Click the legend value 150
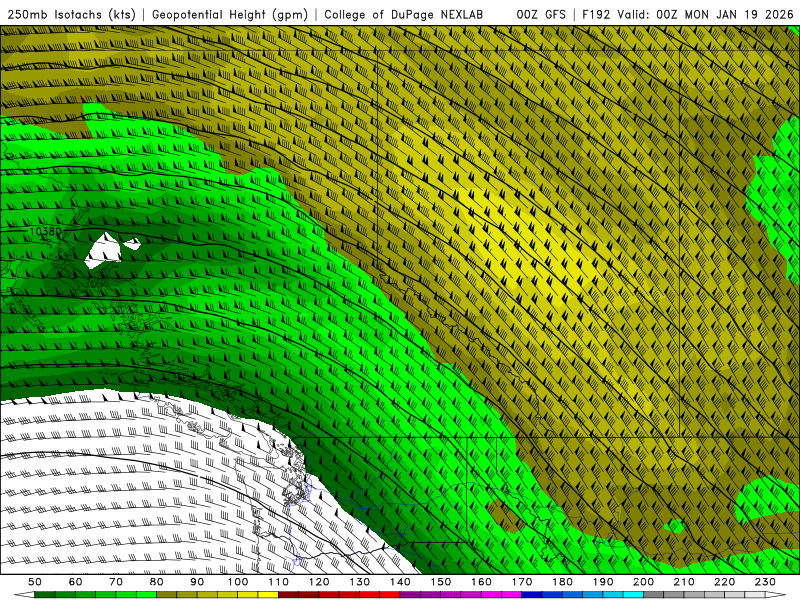This screenshot has height=600, width=800. 441,582
